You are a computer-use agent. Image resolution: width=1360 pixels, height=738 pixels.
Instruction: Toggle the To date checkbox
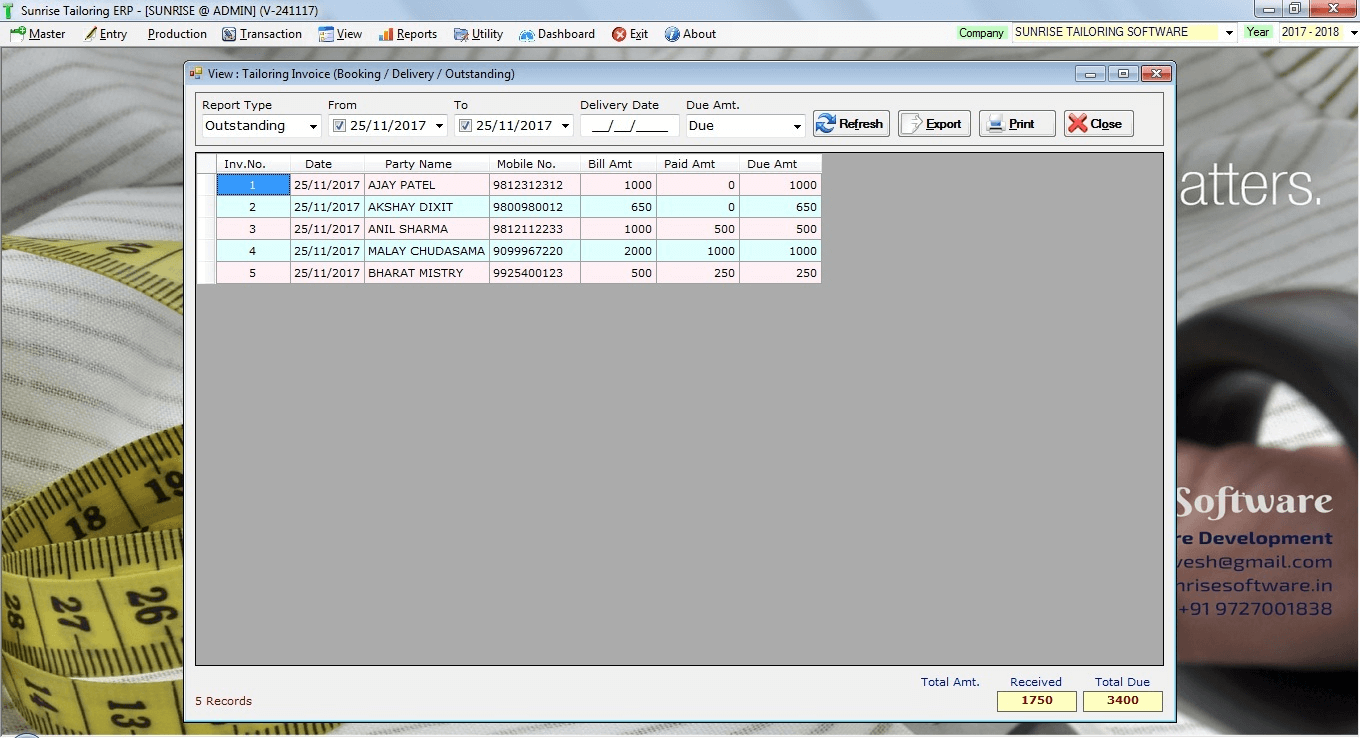coord(465,126)
